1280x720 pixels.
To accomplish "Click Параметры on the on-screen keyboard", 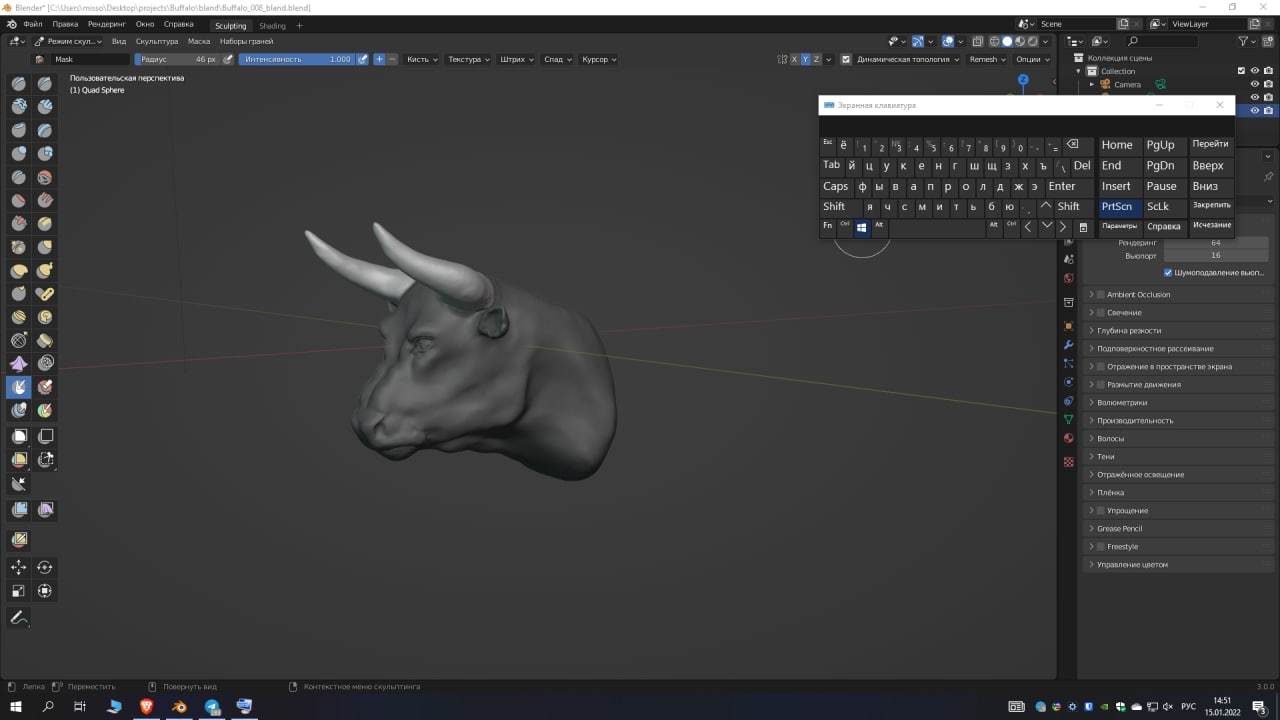I will click(1120, 226).
